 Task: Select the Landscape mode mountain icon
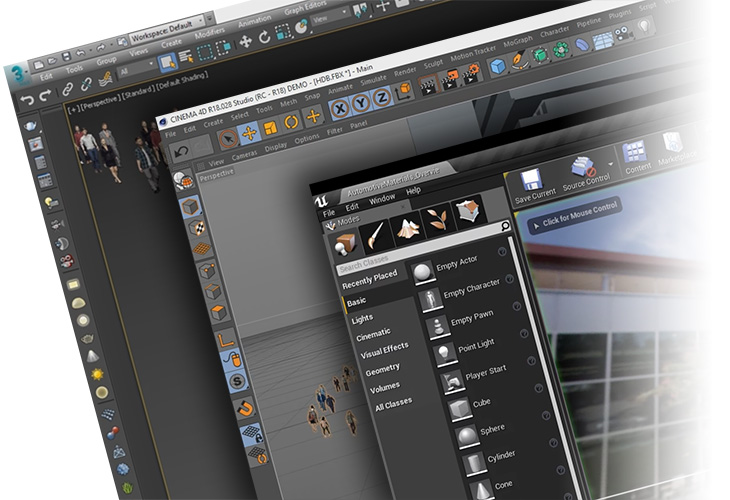(407, 230)
